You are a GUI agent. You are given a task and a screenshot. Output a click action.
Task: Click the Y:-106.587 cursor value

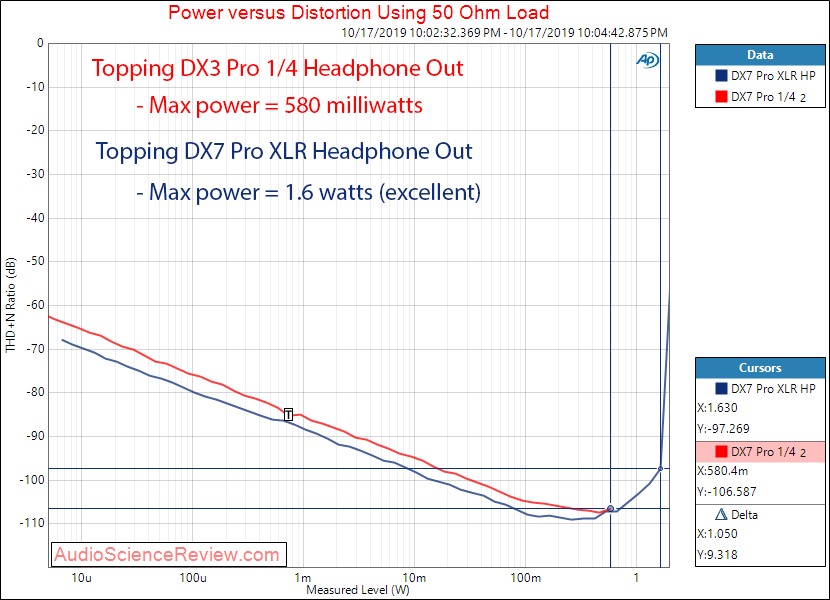coord(727,491)
